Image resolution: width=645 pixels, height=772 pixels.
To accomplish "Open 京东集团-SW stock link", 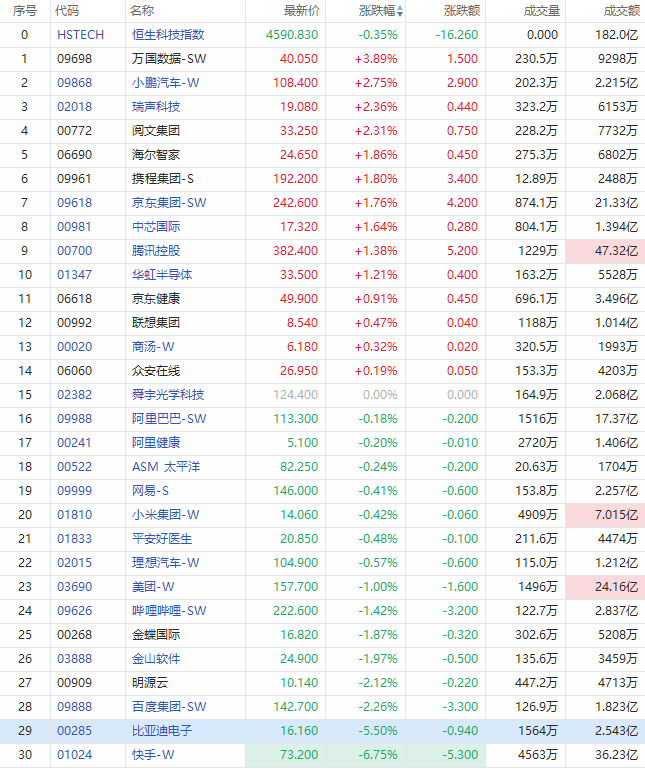I will pos(169,203).
